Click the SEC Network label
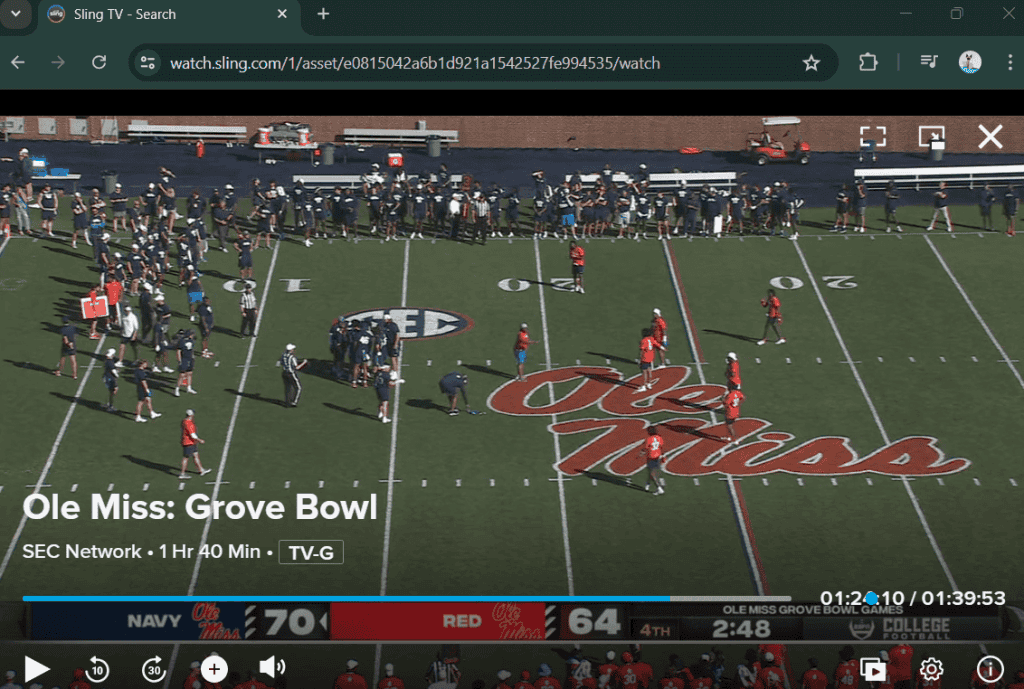Viewport: 1024px width, 689px height. 82,552
